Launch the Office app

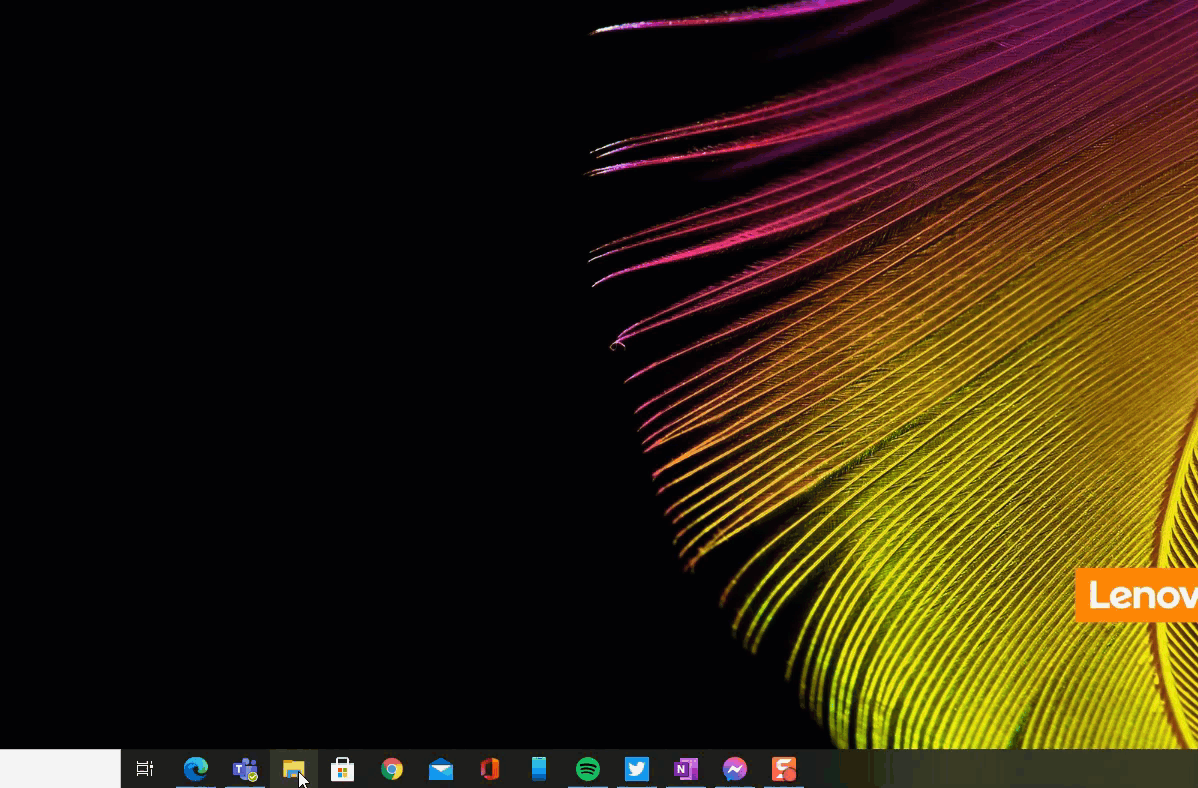(490, 769)
